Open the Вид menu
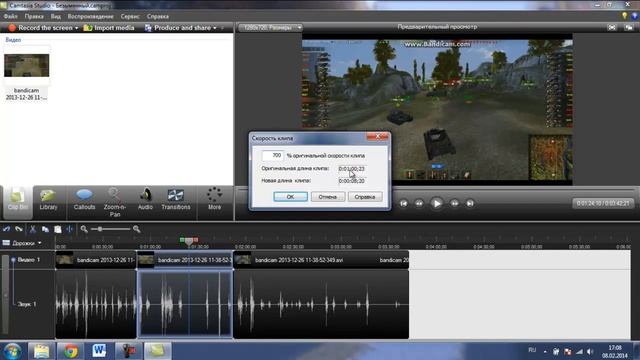 tap(56, 16)
